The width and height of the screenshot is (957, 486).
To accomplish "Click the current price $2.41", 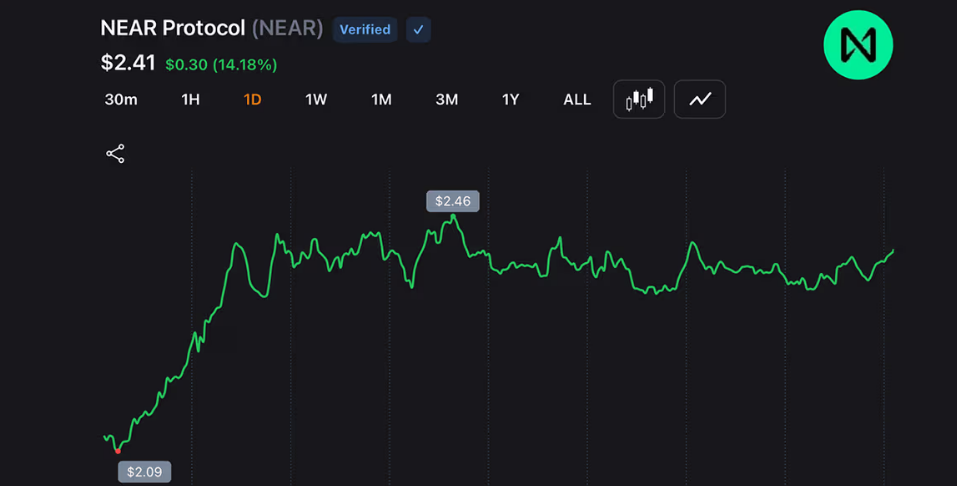I will coord(128,63).
